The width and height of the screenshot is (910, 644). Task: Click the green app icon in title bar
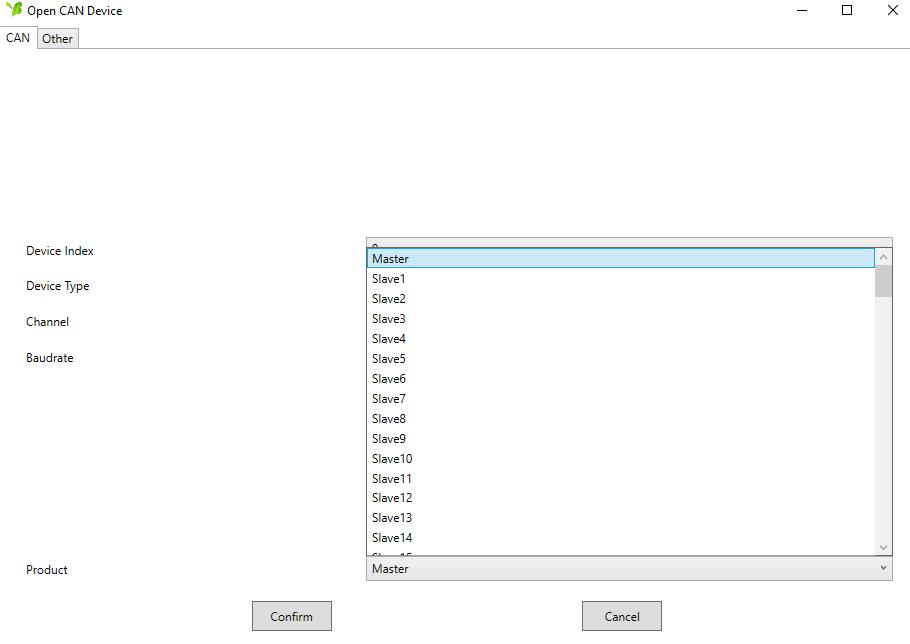[14, 9]
